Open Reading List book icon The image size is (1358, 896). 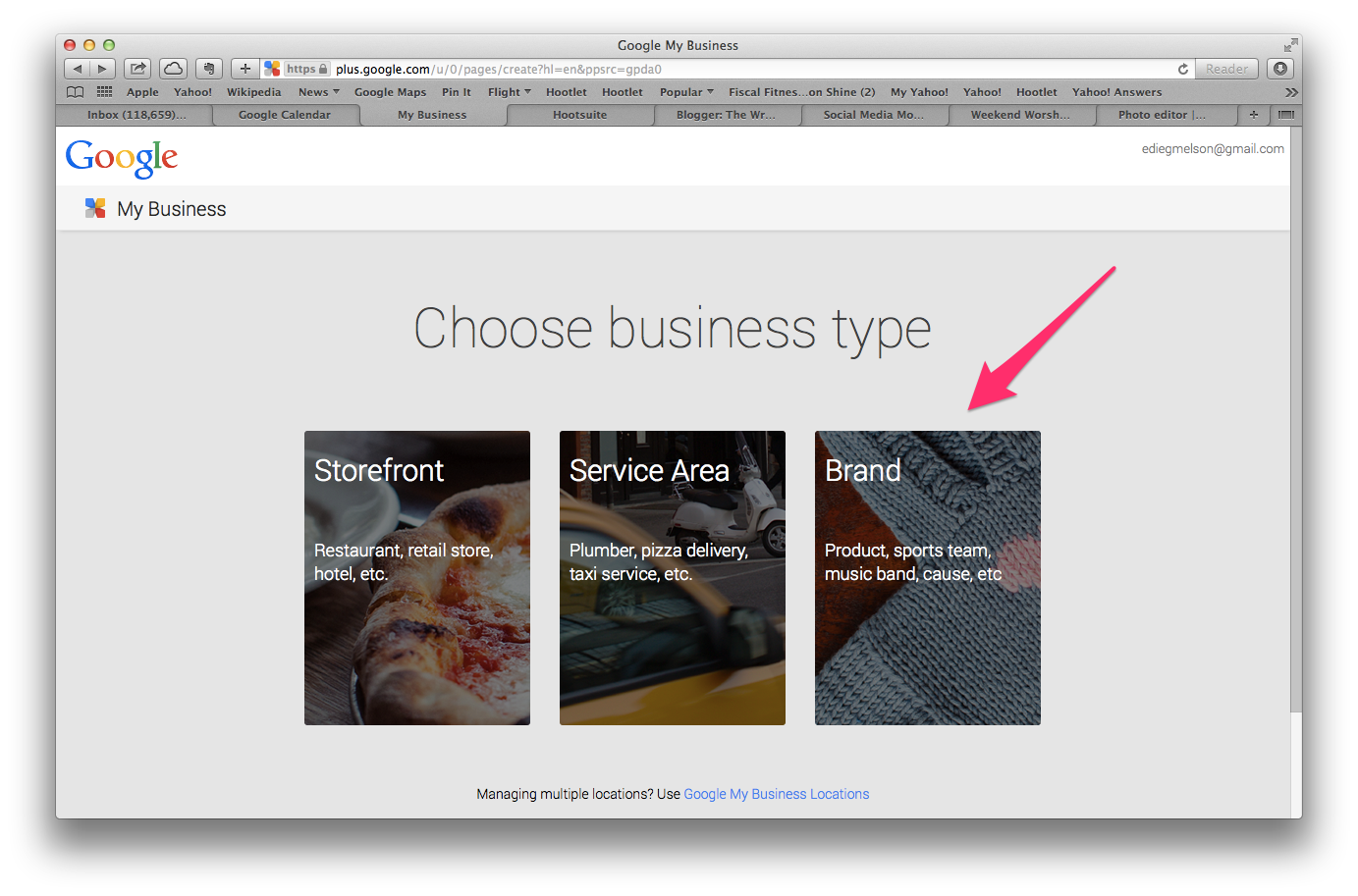[x=75, y=92]
